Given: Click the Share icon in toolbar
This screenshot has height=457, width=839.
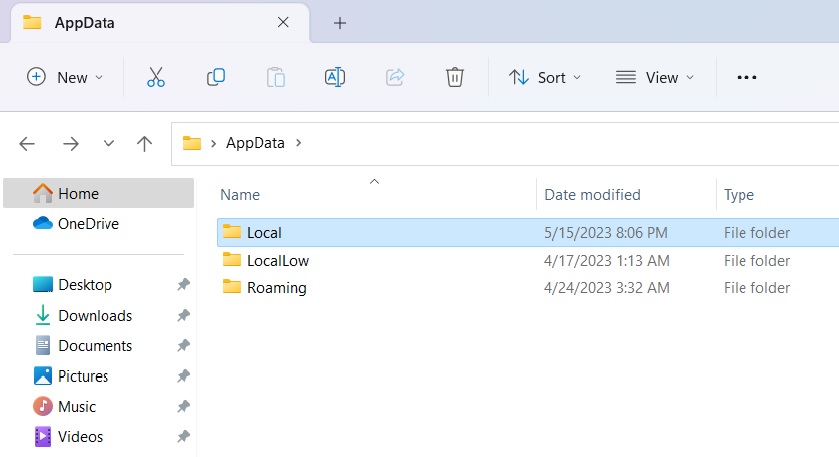Looking at the screenshot, I should coord(395,77).
